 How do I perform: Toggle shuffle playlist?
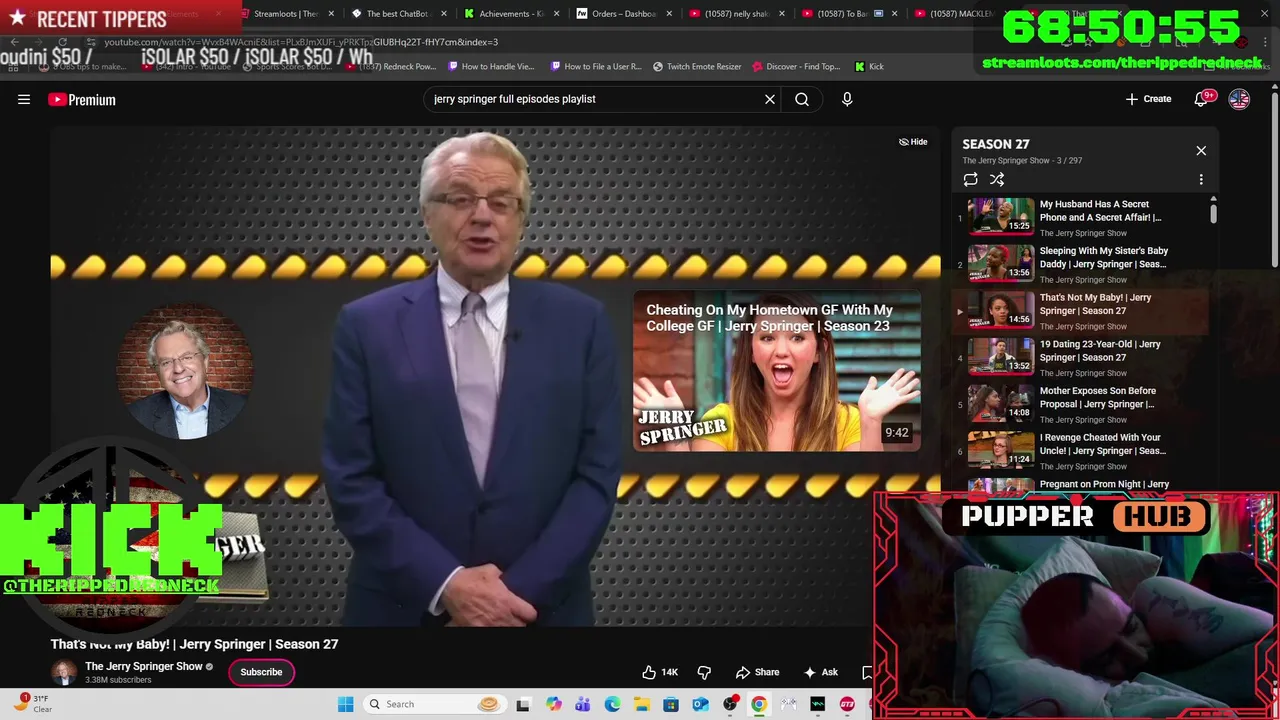[997, 180]
